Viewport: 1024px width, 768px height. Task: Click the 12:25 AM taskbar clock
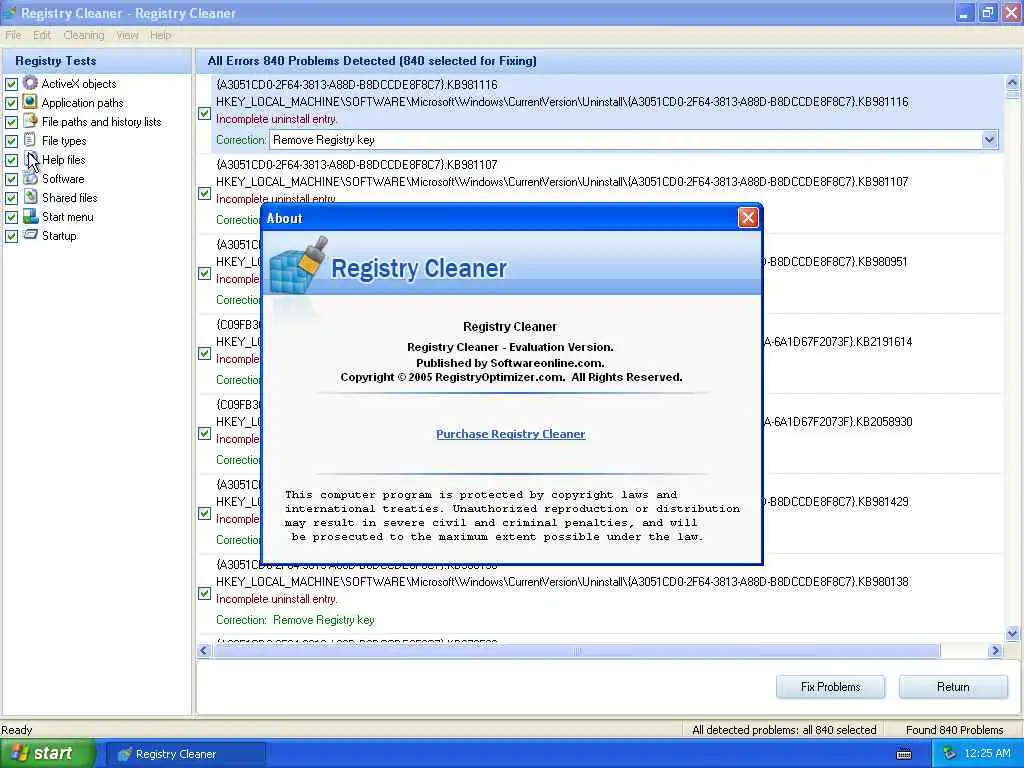(x=987, y=753)
